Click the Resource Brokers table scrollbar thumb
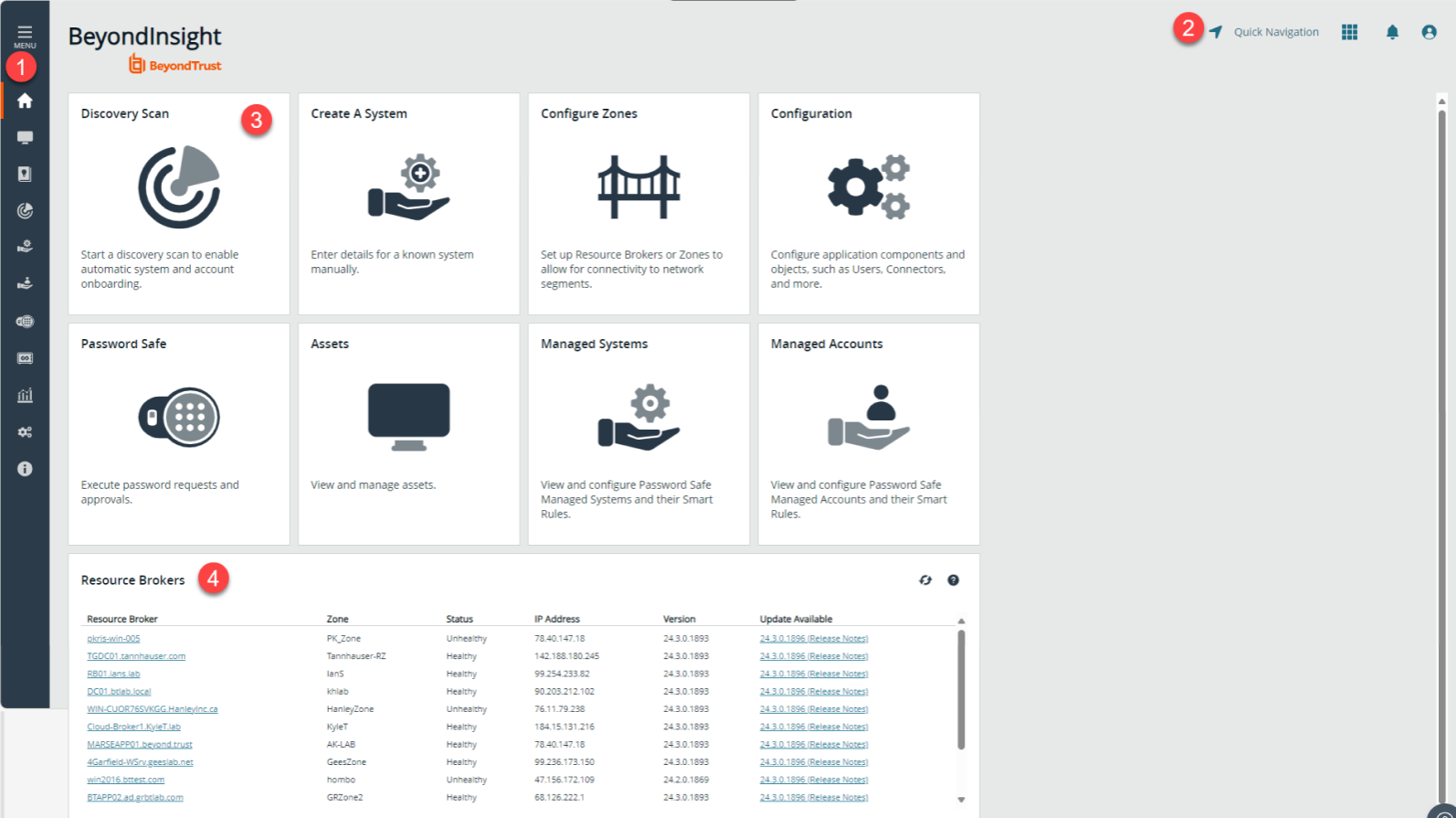 coord(961,690)
